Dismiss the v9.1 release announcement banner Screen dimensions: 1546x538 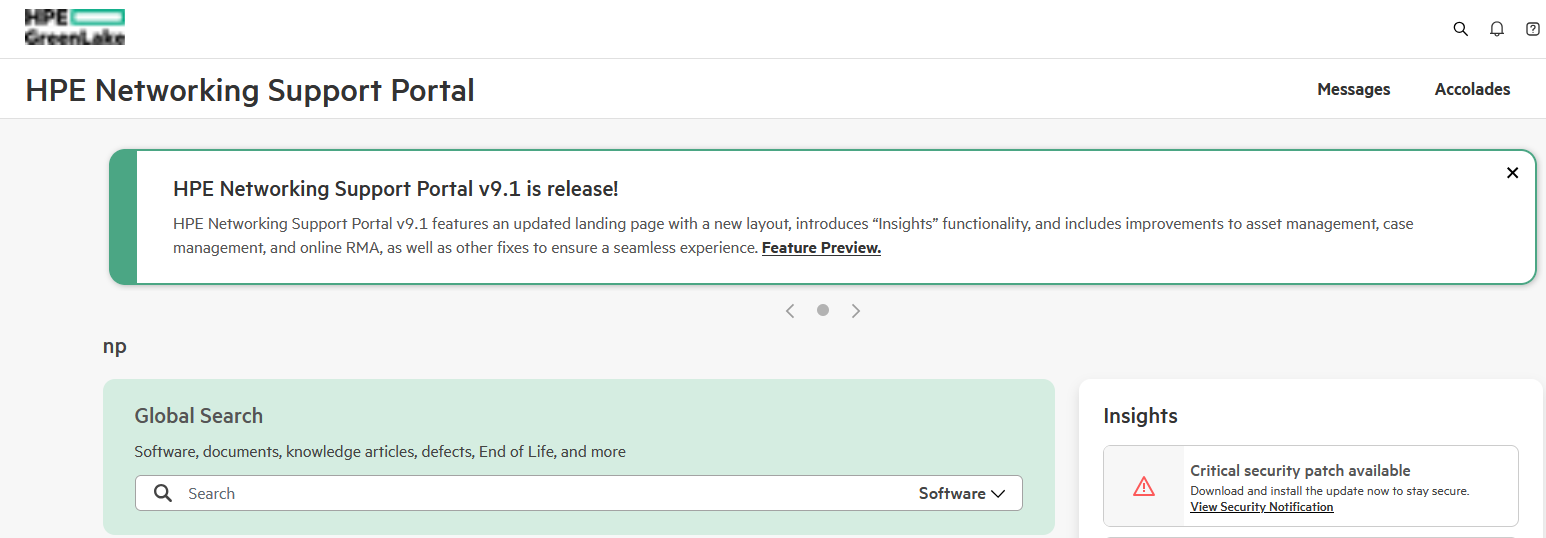coord(1512,173)
